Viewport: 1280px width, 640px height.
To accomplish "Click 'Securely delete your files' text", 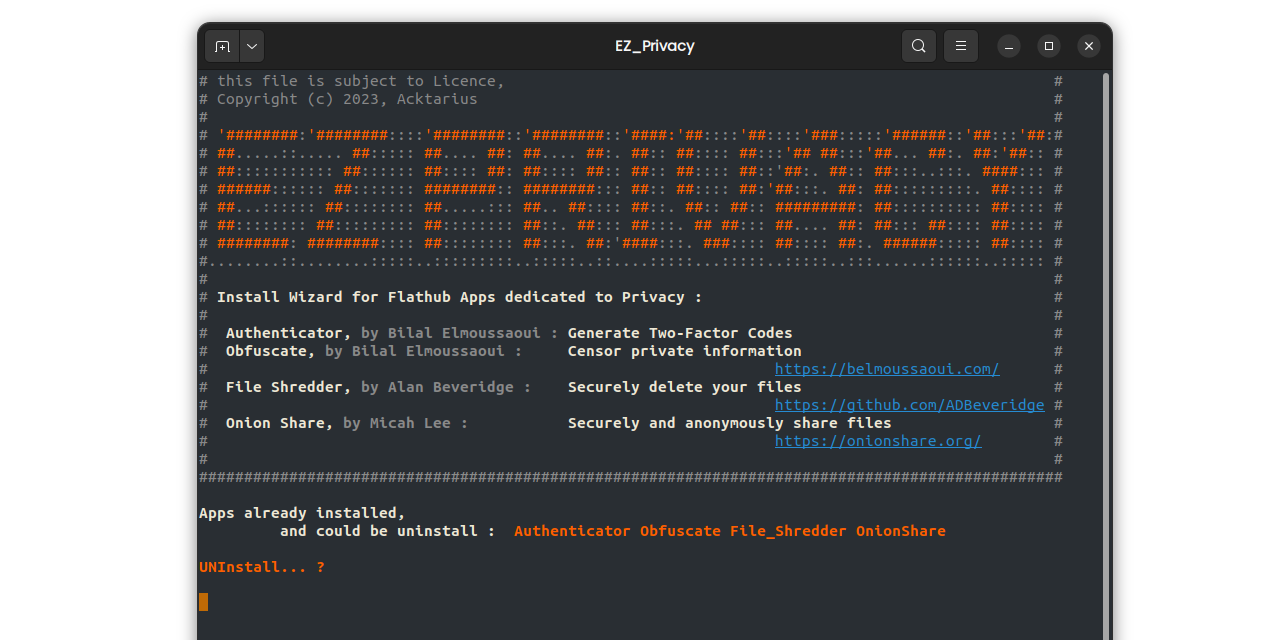I will pyautogui.click(x=684, y=387).
